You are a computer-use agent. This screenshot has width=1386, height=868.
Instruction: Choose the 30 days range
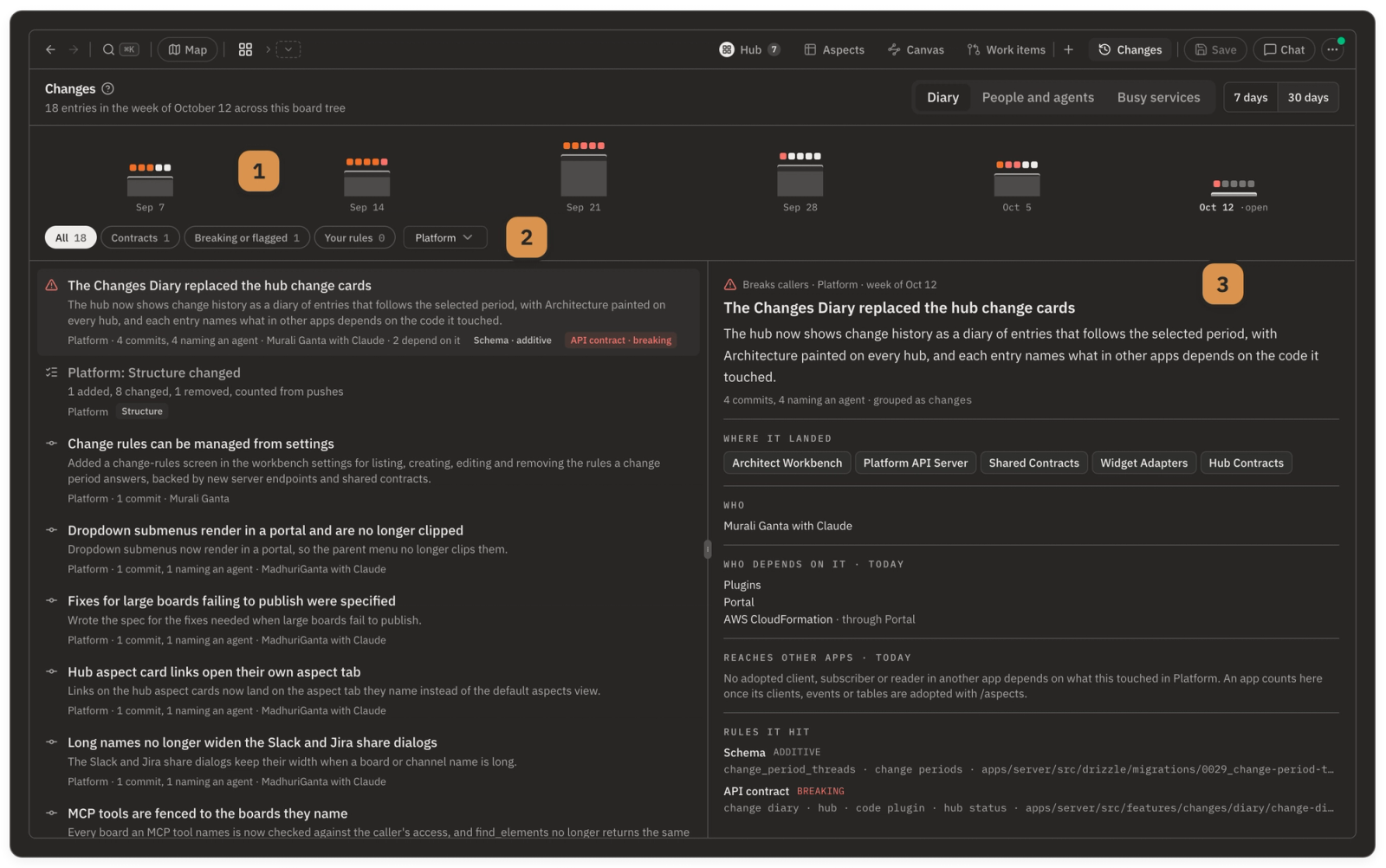1307,97
